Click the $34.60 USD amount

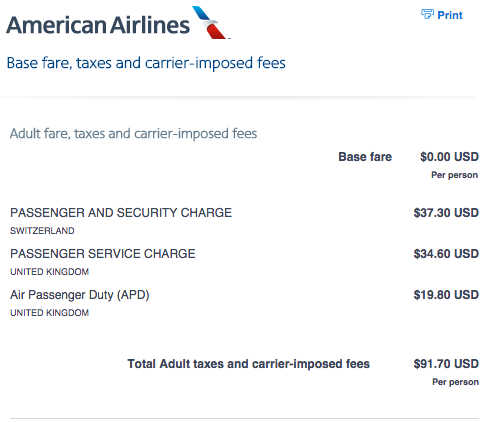446,254
